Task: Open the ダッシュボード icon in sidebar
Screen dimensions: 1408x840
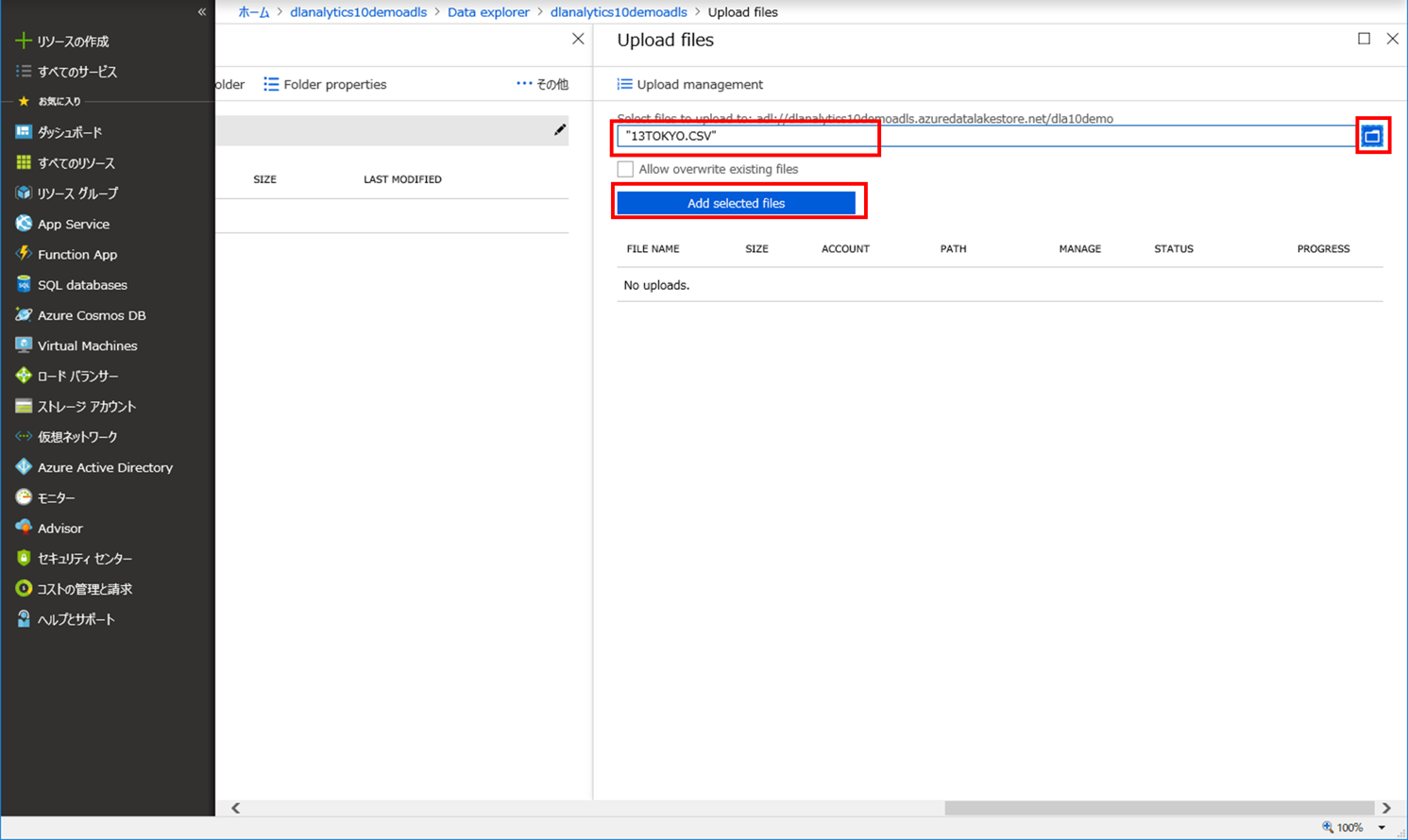Action: (x=24, y=132)
